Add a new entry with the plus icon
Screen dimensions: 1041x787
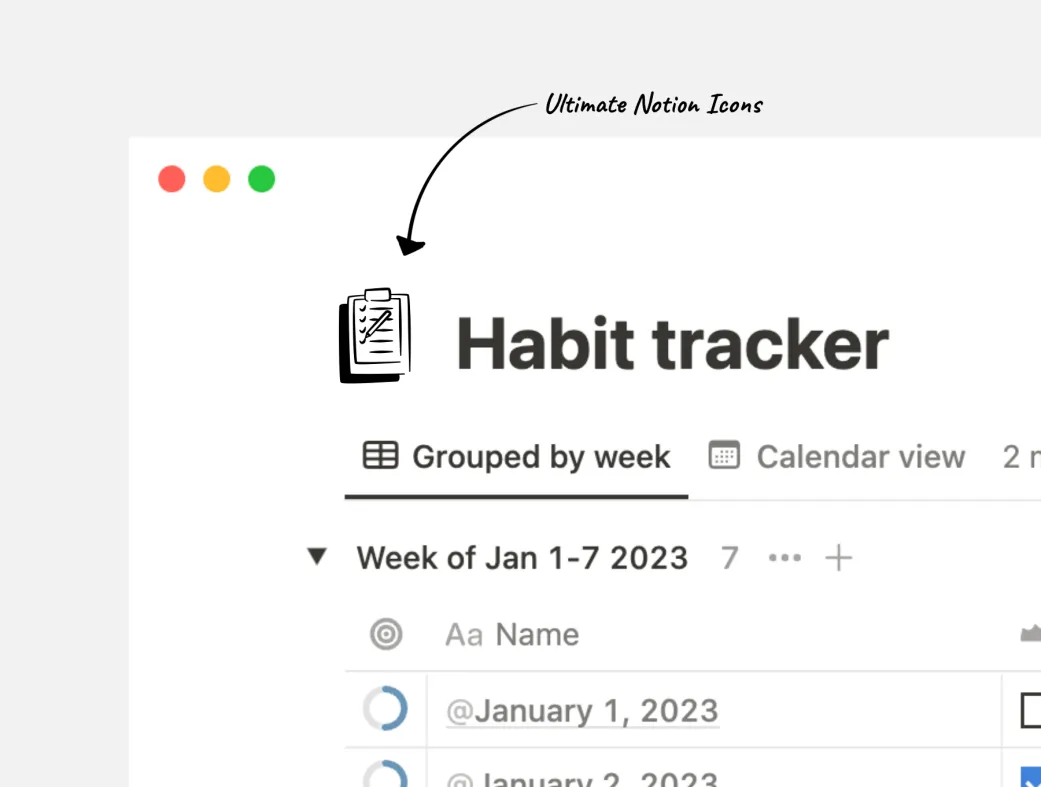(838, 558)
